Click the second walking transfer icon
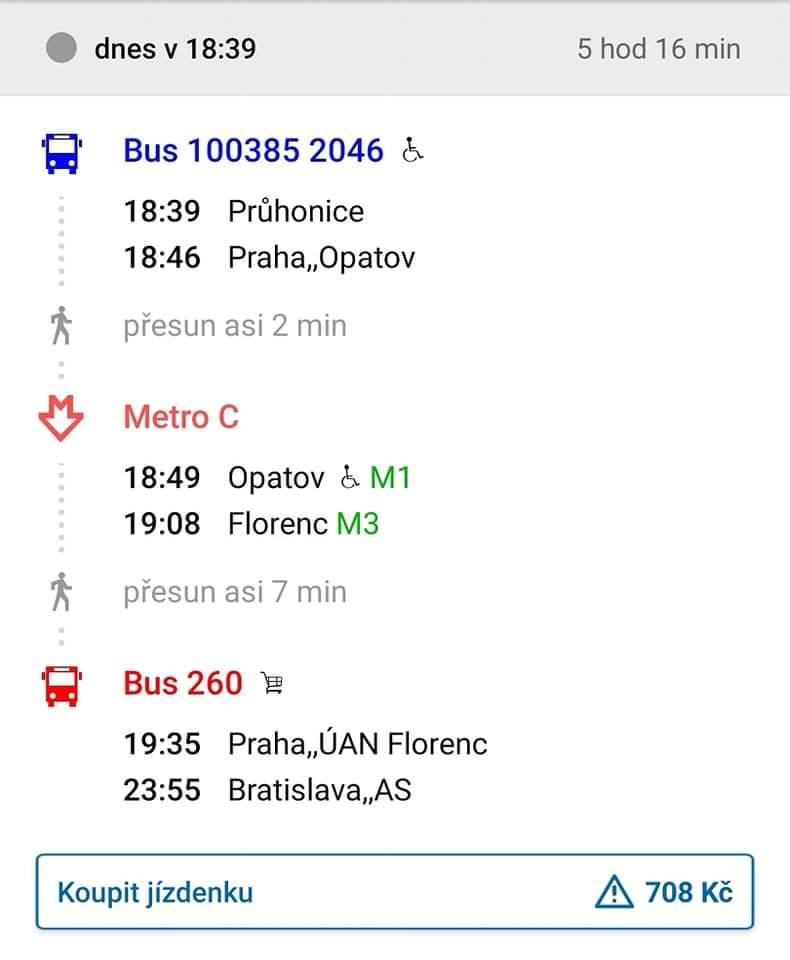Screen dimensions: 790x960 click(61, 592)
